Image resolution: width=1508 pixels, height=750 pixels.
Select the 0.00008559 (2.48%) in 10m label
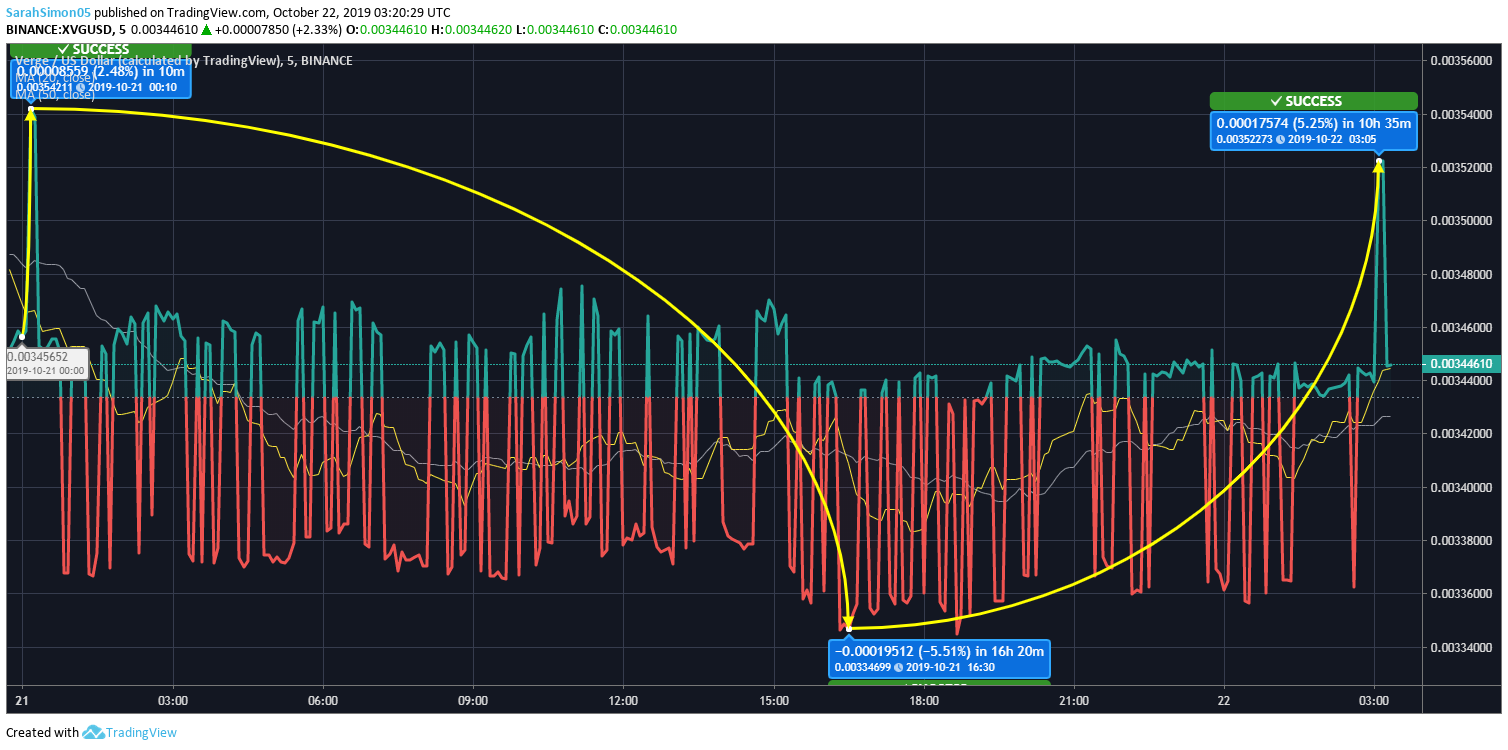click(x=100, y=71)
